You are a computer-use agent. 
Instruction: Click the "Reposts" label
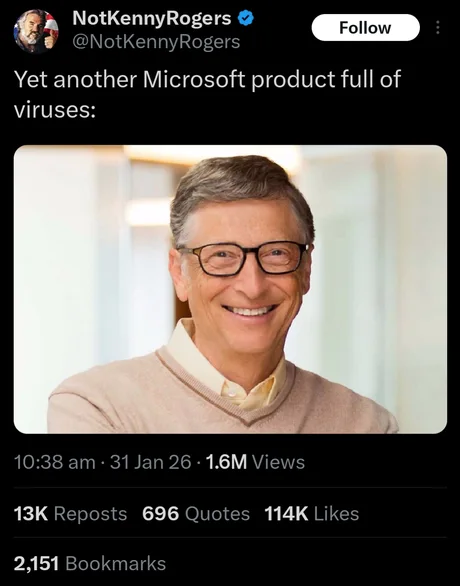point(90,513)
